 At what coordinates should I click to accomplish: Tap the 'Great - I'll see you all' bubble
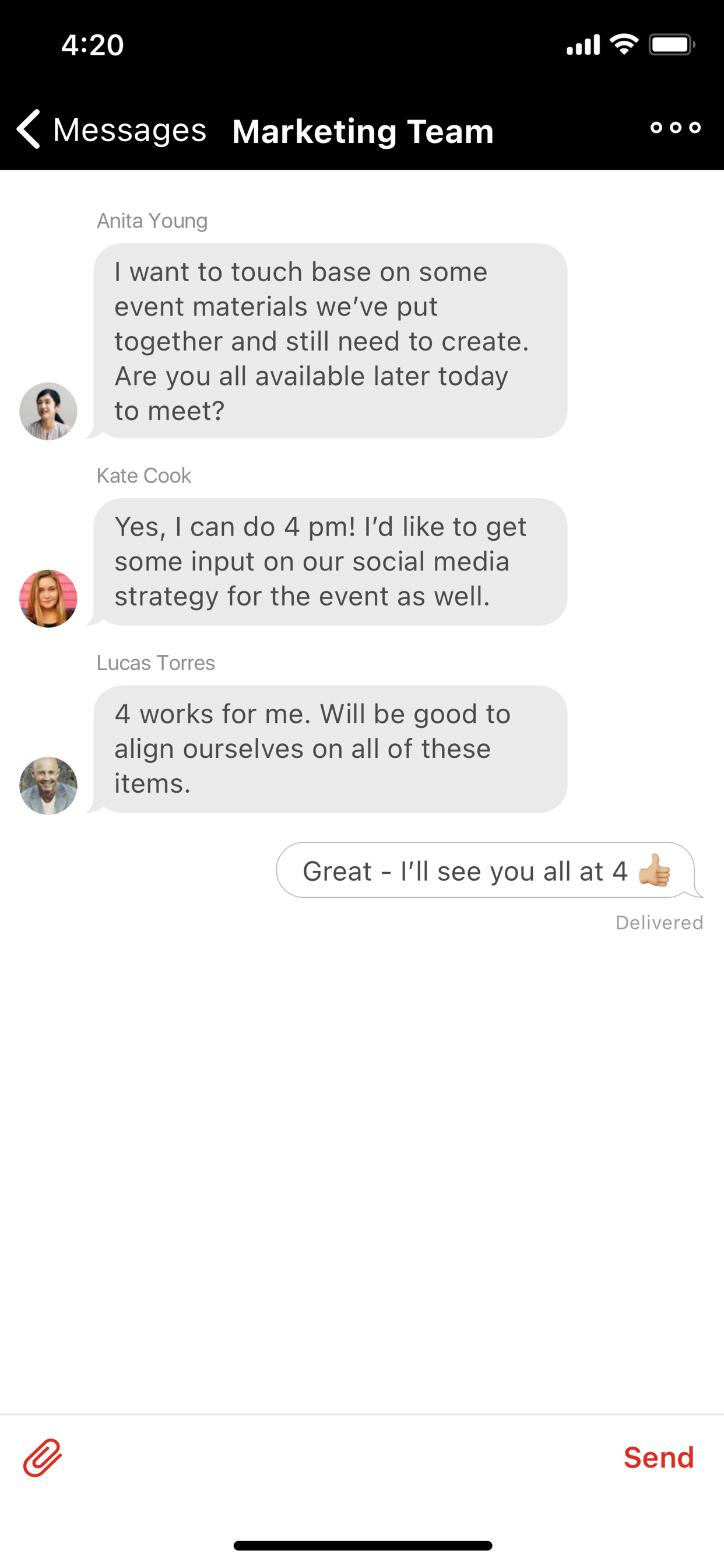486,870
